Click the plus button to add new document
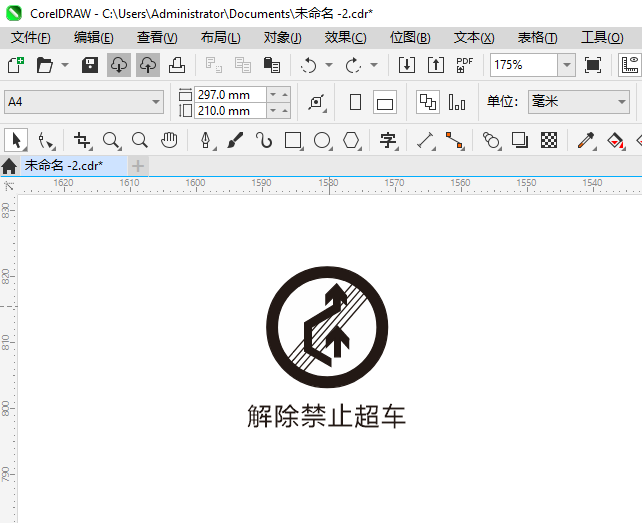This screenshot has width=642, height=523. (138, 166)
